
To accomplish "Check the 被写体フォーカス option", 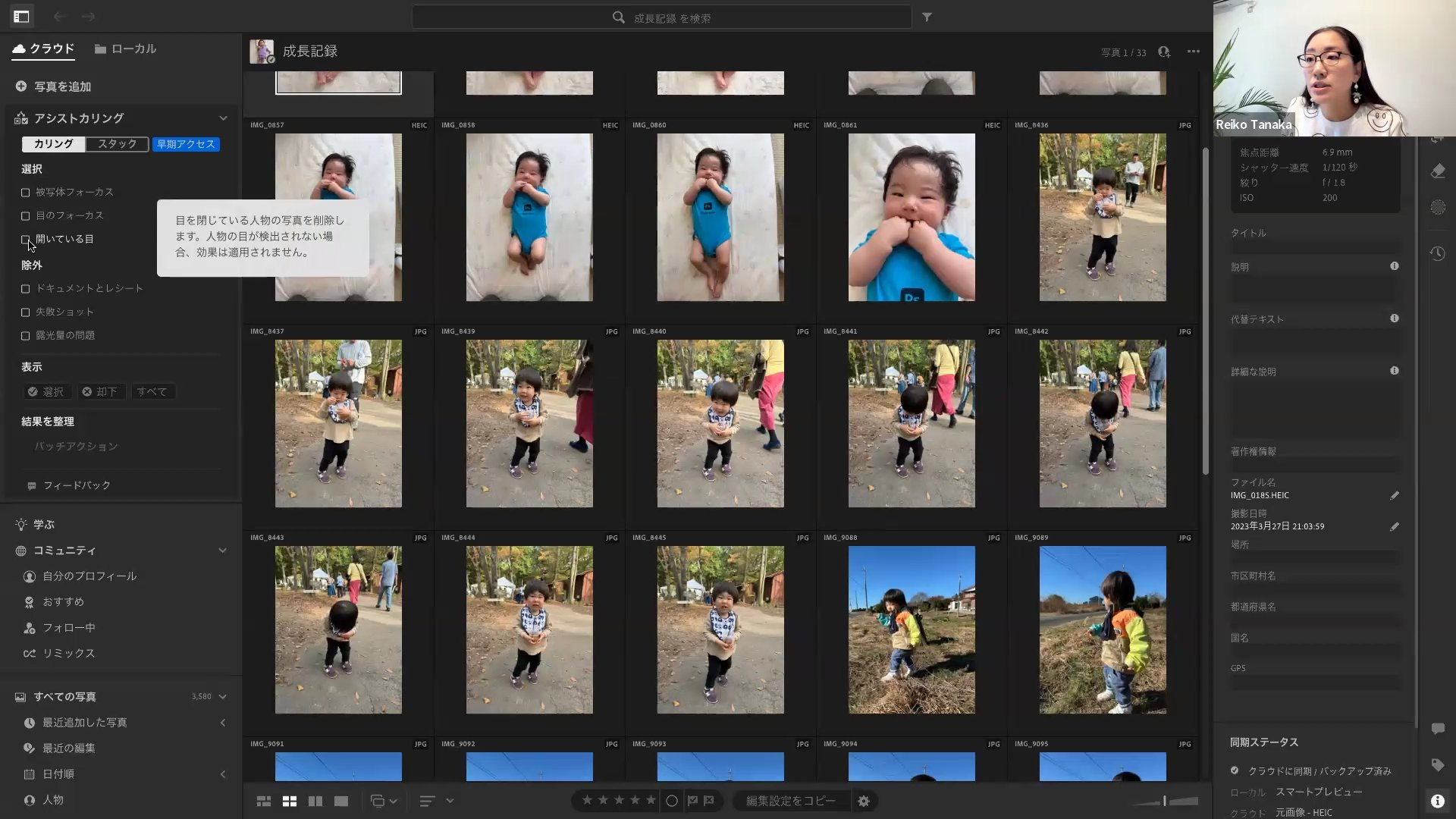I will (x=25, y=193).
